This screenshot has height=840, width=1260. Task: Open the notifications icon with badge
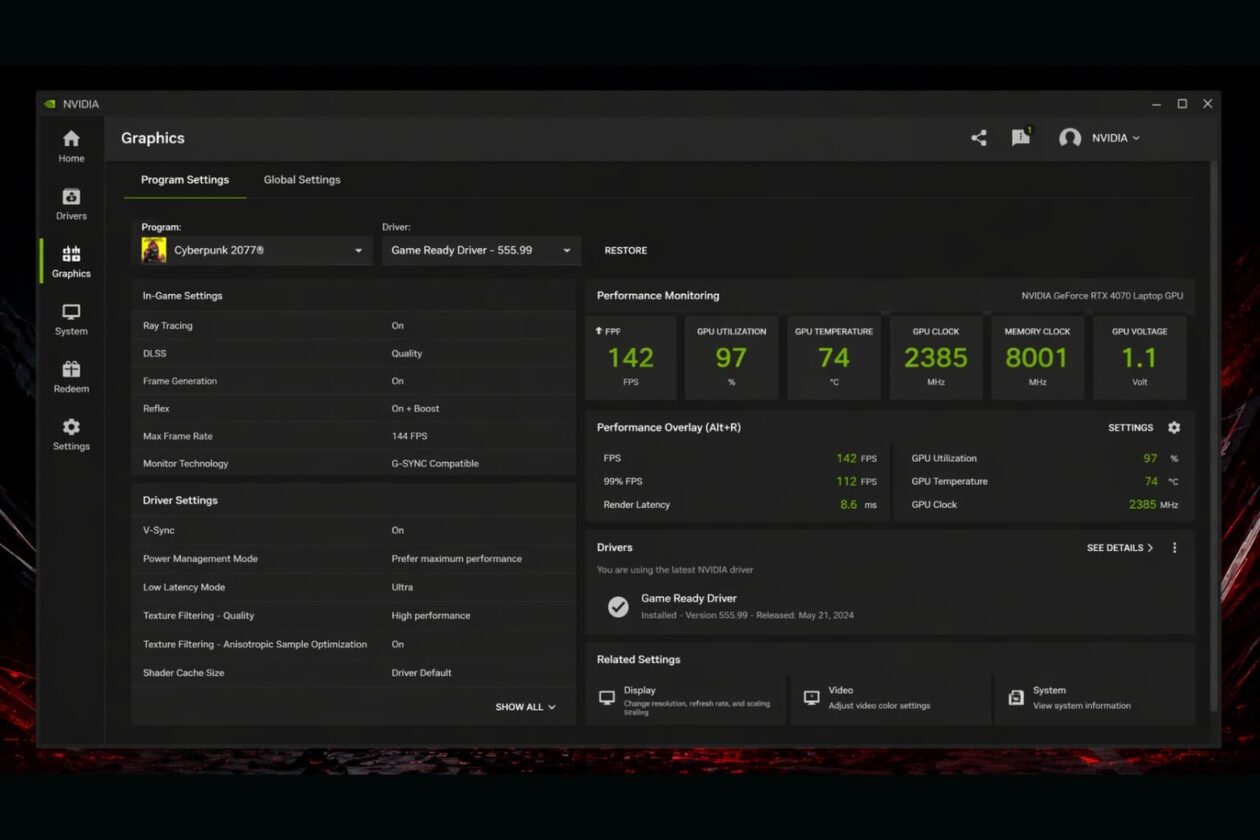point(1021,137)
